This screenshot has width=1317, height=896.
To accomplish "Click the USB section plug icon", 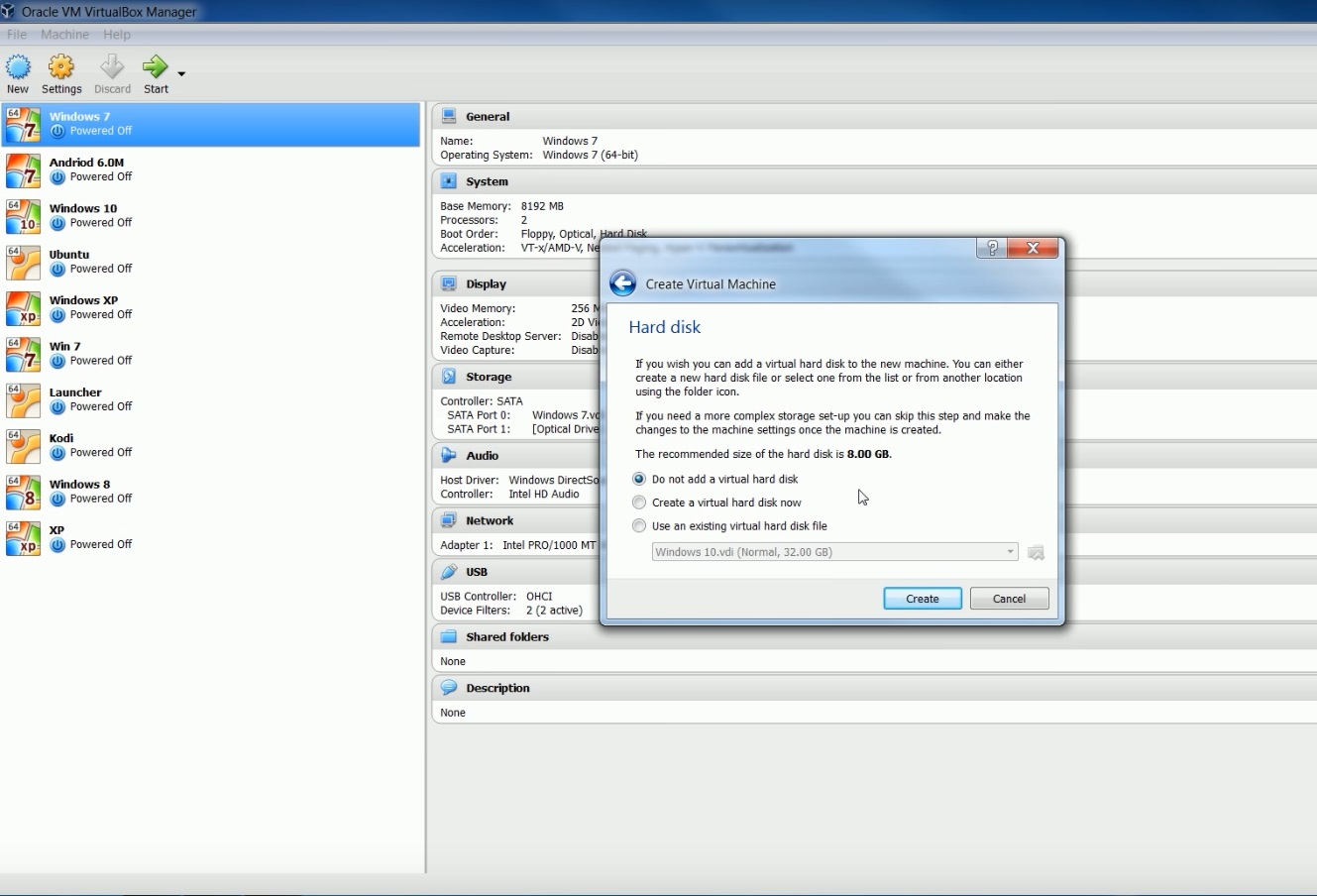I will [x=449, y=572].
